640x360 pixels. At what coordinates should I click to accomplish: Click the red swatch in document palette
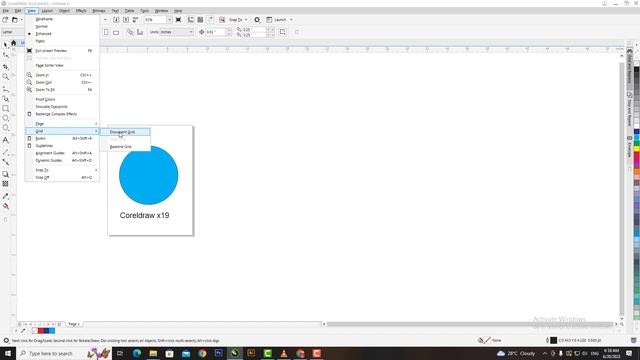41,331
